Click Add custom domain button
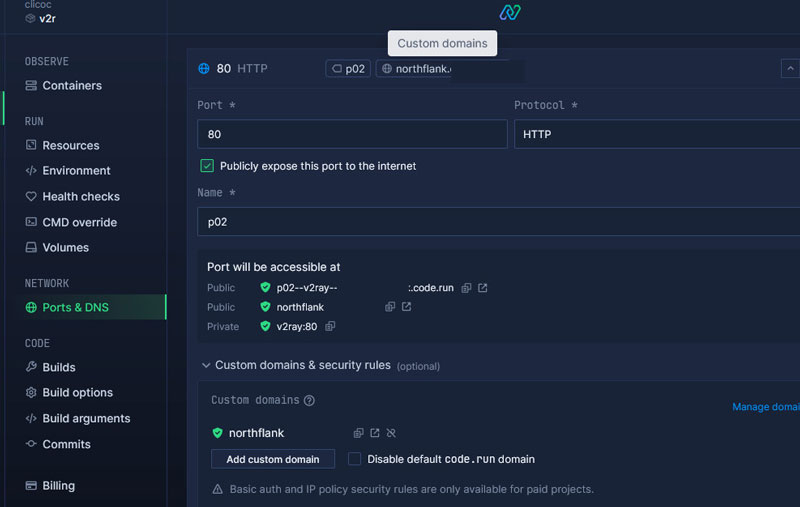This screenshot has height=507, width=800. pos(273,459)
